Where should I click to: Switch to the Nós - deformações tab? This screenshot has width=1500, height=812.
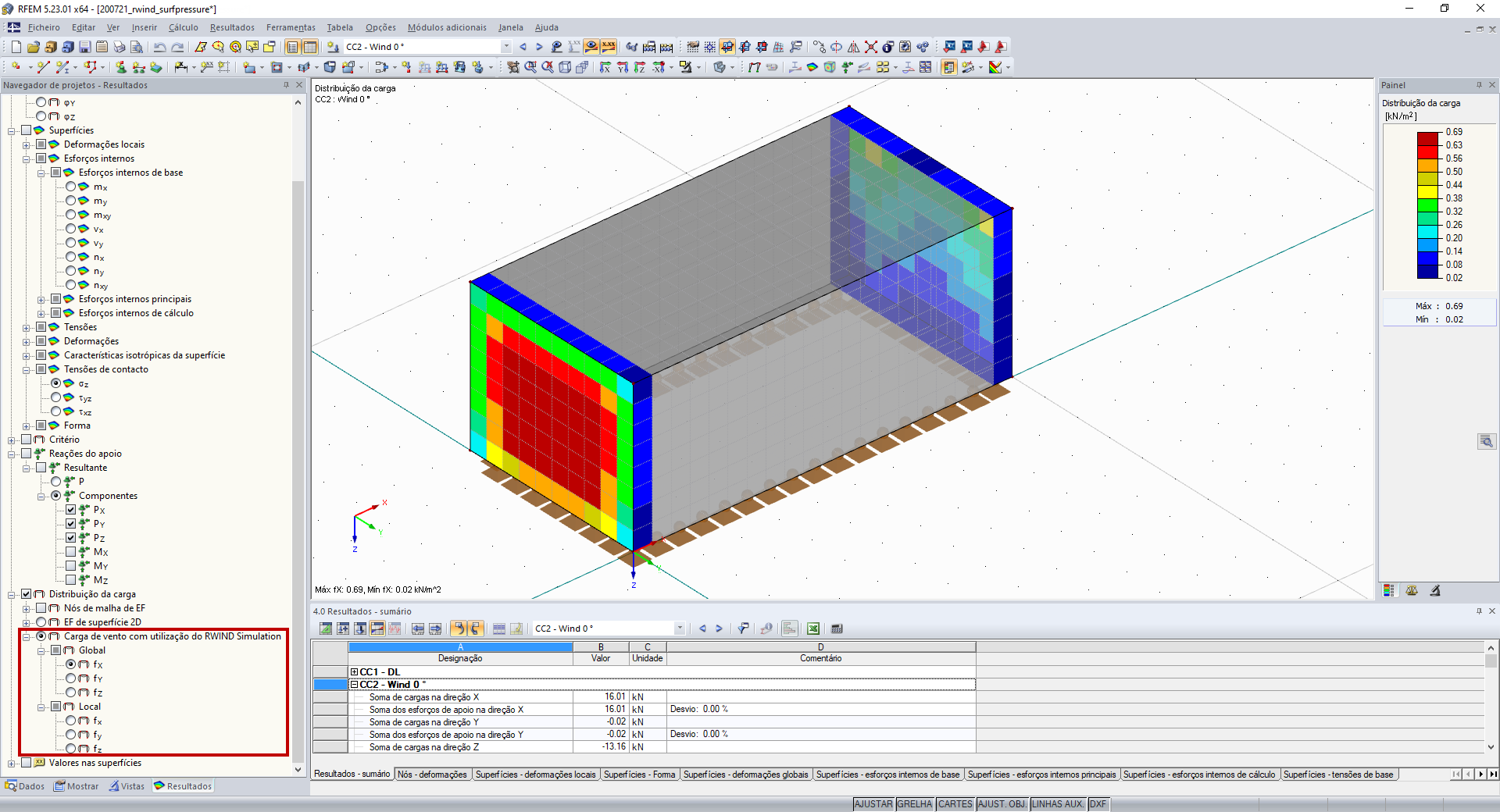(432, 775)
